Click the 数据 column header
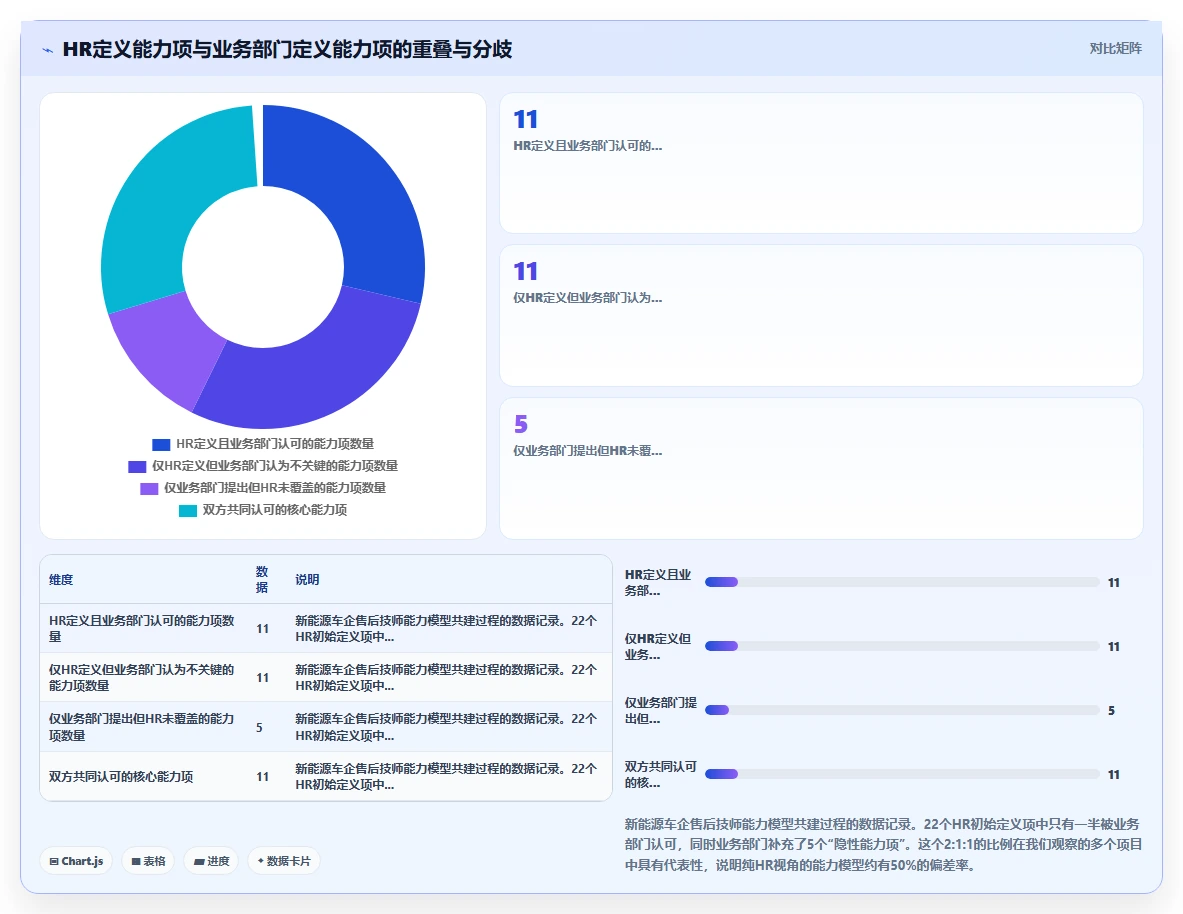The width and height of the screenshot is (1183, 914). [x=262, y=579]
